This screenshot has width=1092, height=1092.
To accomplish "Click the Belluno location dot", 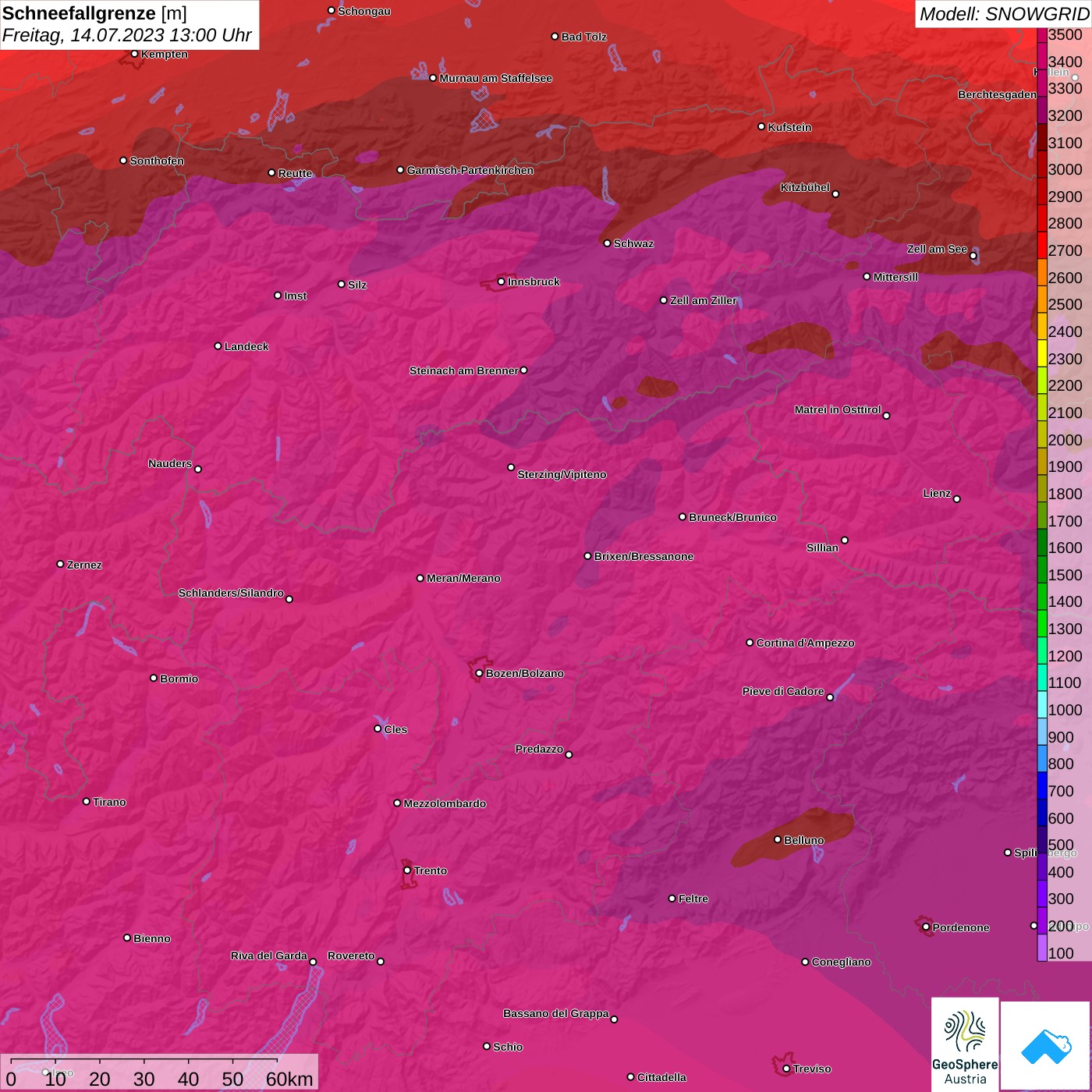I will pyautogui.click(x=778, y=839).
